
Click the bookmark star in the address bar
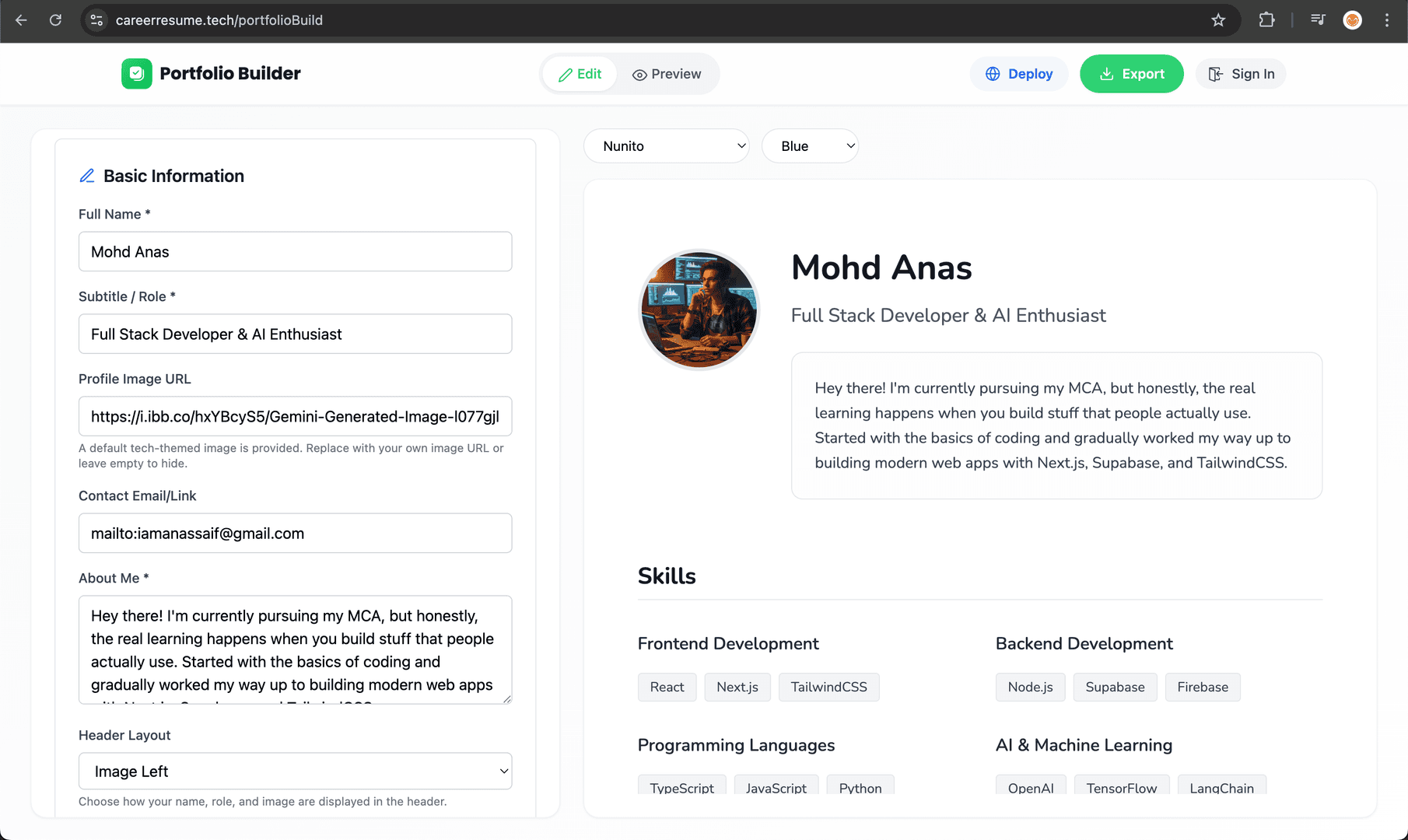coord(1218,20)
